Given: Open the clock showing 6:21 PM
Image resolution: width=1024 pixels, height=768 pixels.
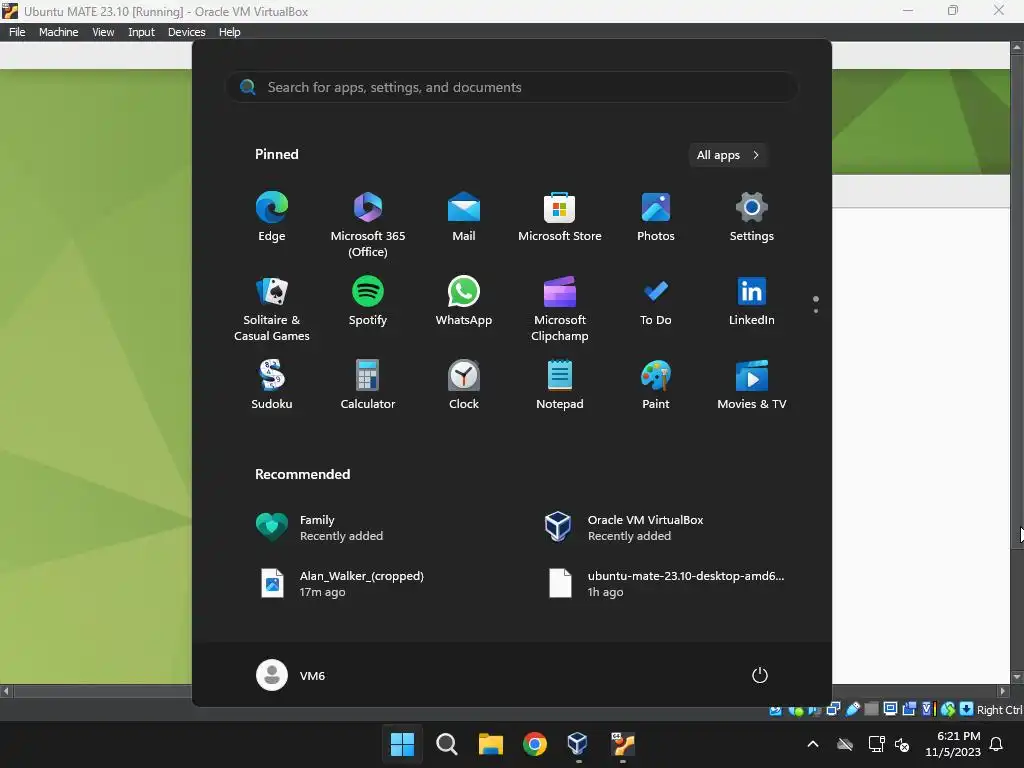Looking at the screenshot, I should (x=953, y=744).
